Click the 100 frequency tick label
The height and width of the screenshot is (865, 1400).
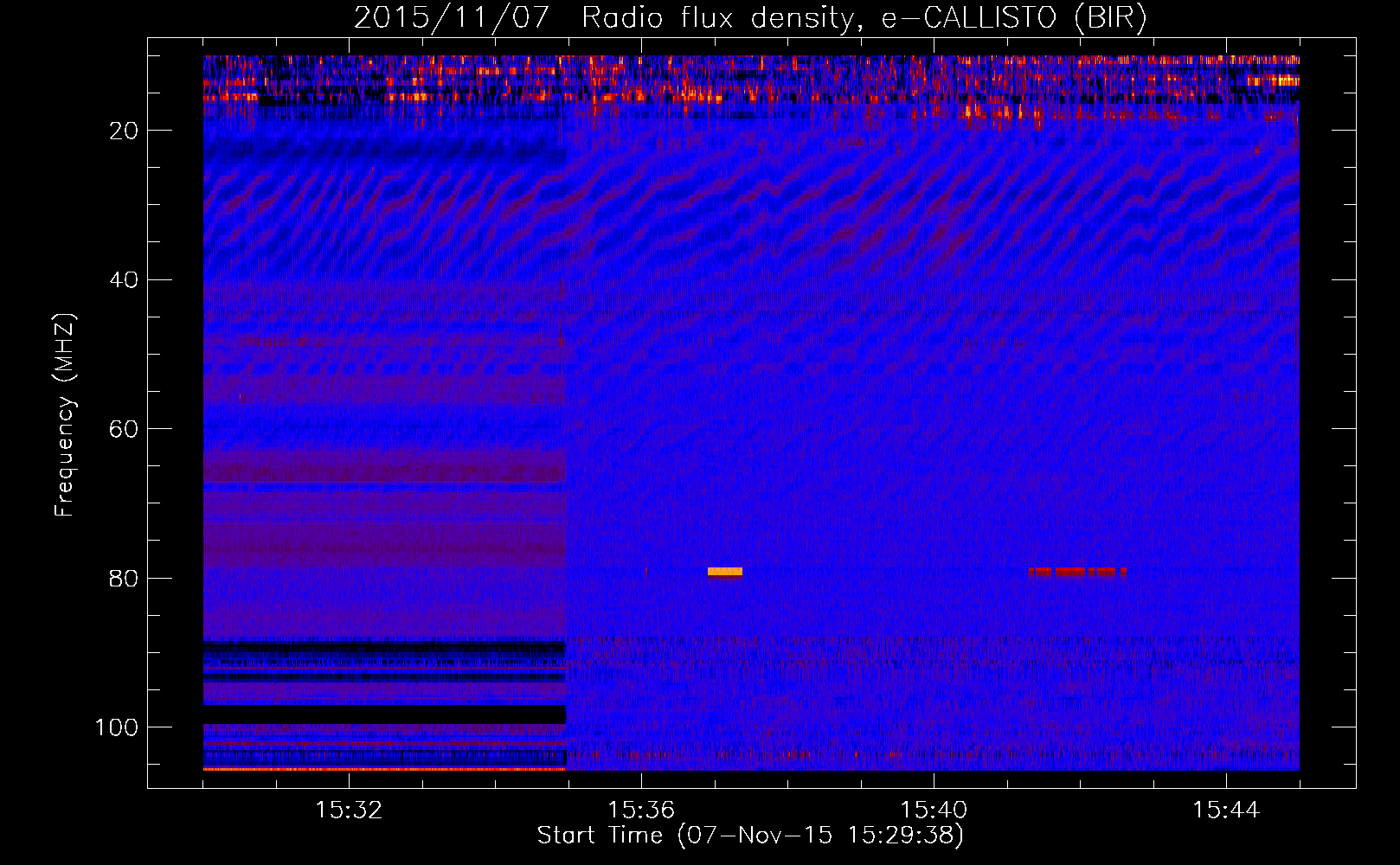pos(117,727)
